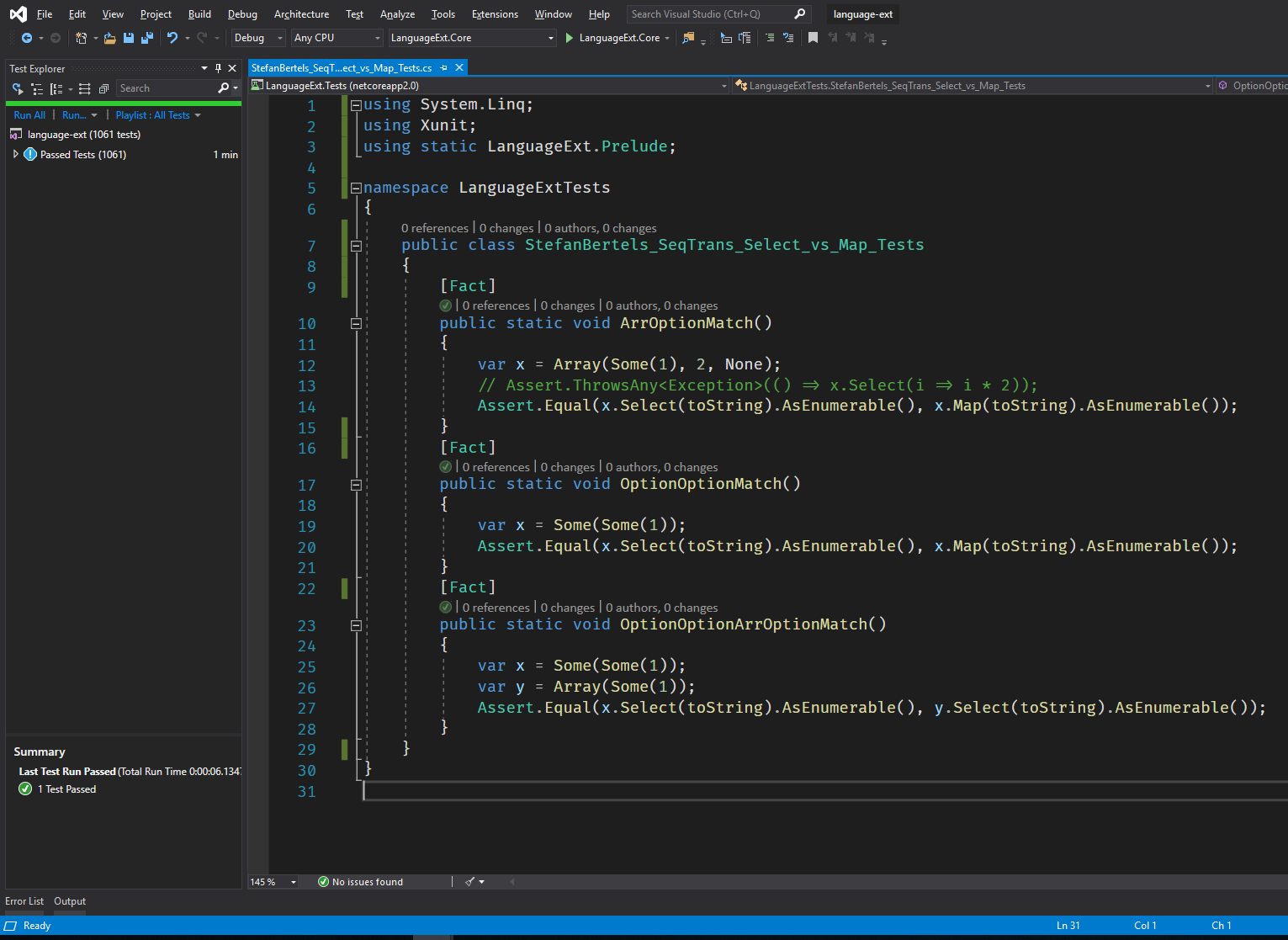Click the Navigate Backward arrow icon
This screenshot has height=940, width=1288.
(28, 38)
